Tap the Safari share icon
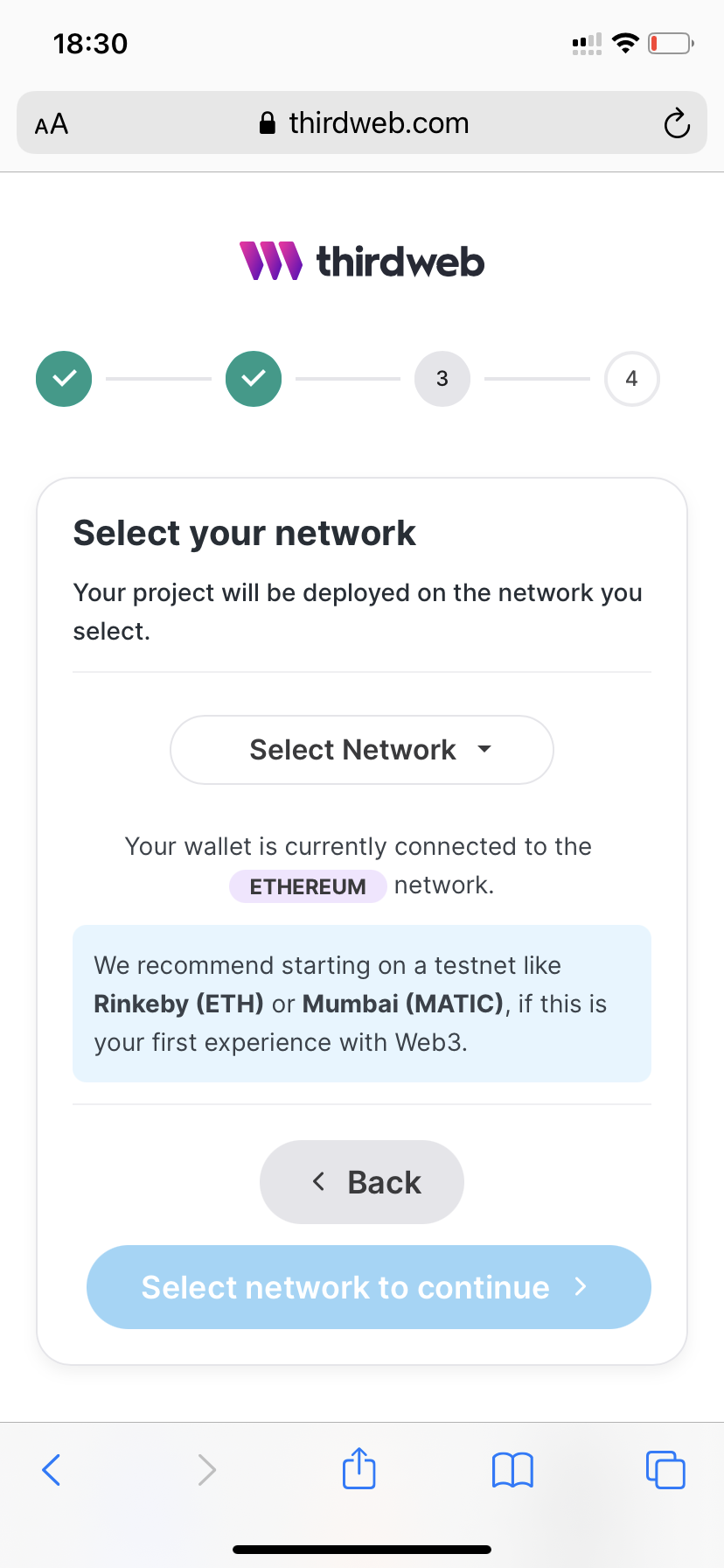The width and height of the screenshot is (724, 1568). coord(359,1468)
